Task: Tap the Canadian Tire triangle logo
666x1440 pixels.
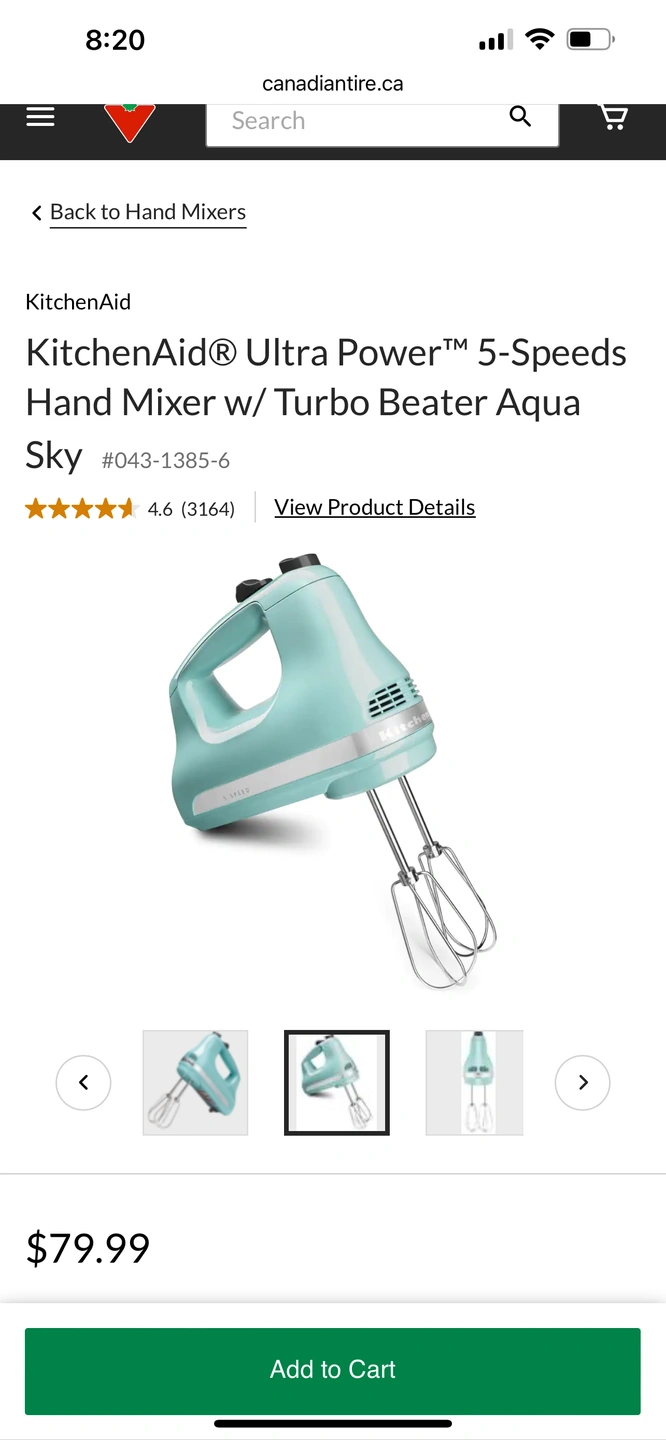Action: (130, 121)
